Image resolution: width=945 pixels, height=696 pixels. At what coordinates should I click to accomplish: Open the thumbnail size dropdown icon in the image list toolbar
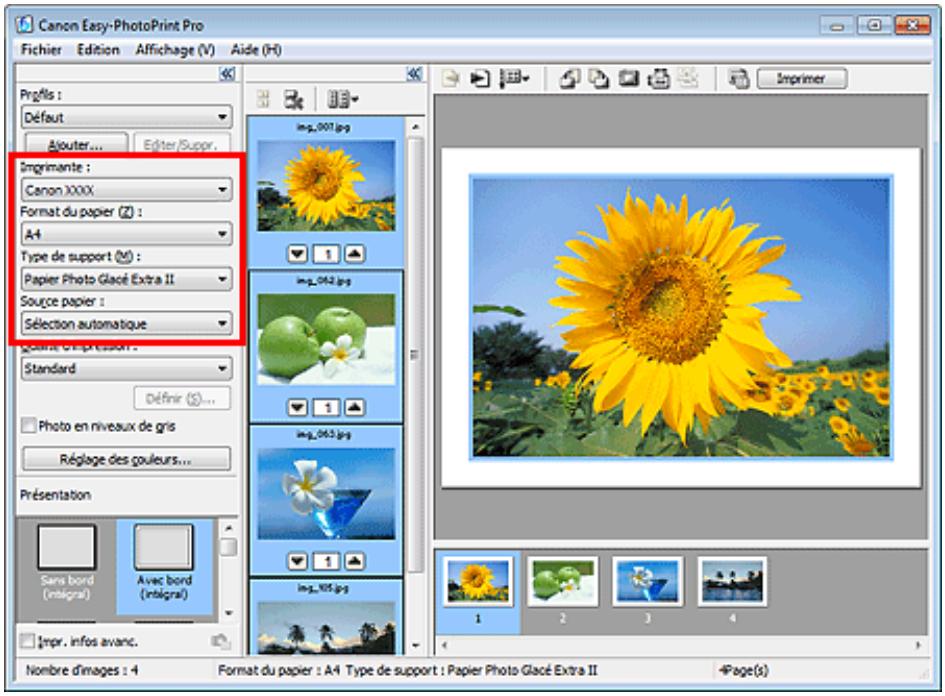click(342, 99)
